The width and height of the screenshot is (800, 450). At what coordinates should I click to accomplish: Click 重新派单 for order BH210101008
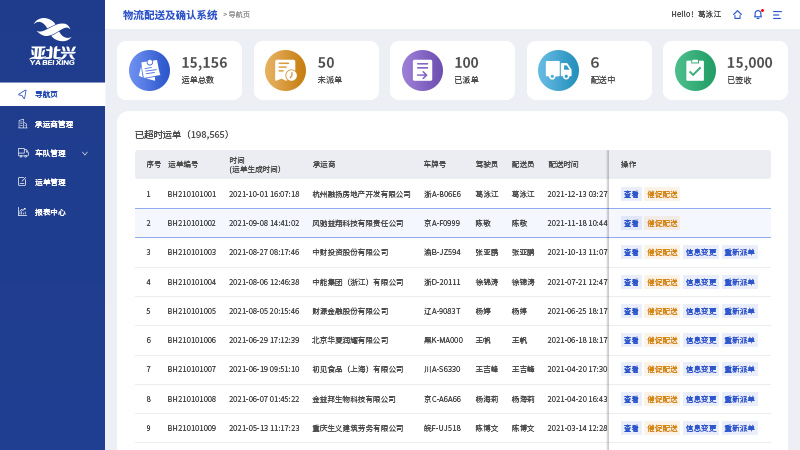coord(740,399)
